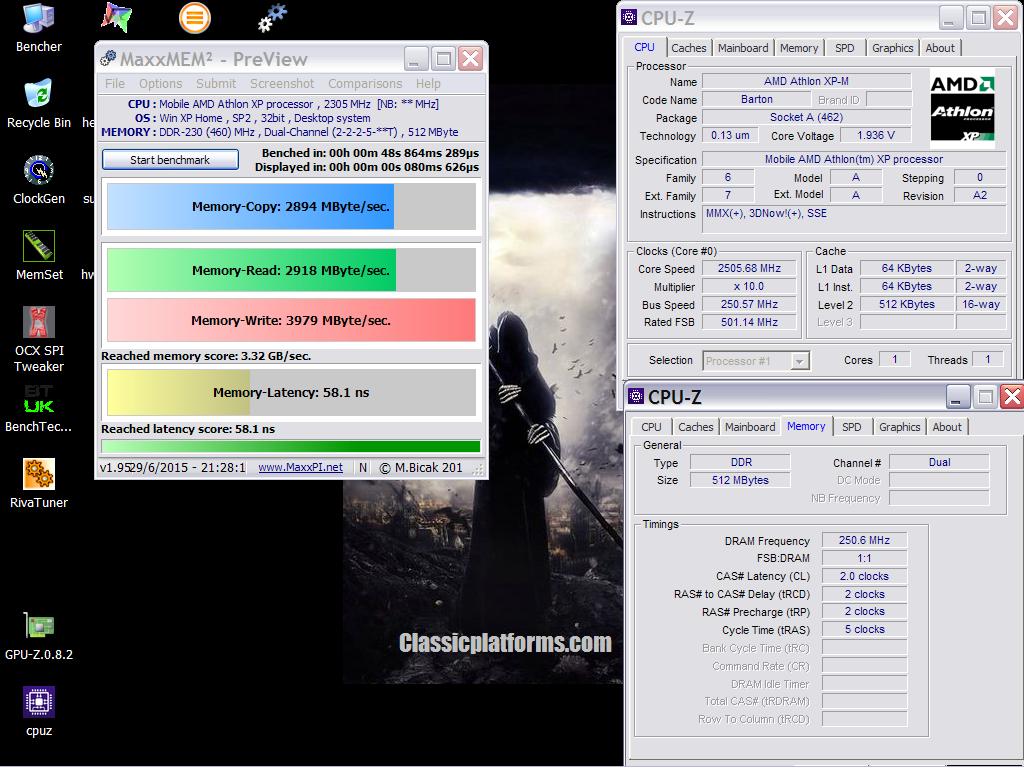
Task: Switch to Caches tab in top CPU-Z
Action: [688, 48]
